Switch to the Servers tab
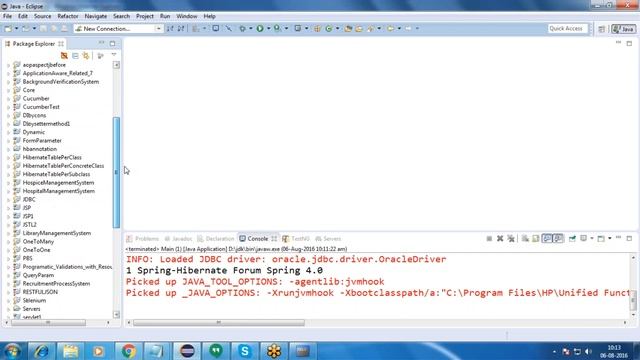The width and height of the screenshot is (640, 360). [x=328, y=239]
